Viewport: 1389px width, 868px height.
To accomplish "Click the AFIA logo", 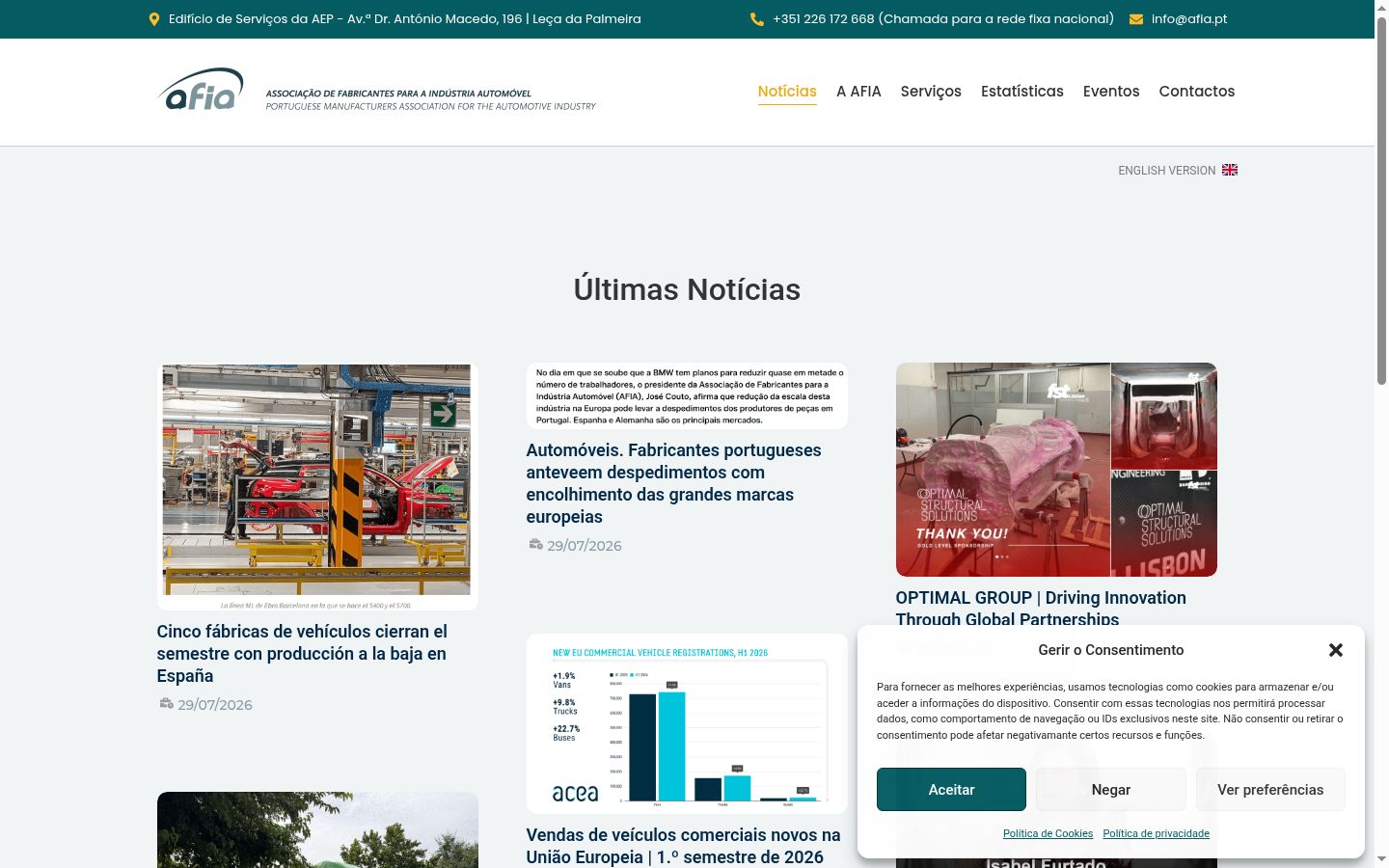I will coord(377,90).
